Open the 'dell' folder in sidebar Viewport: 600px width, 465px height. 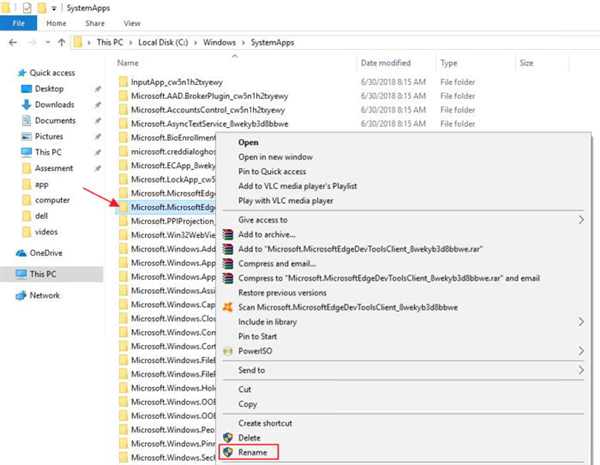(41, 216)
